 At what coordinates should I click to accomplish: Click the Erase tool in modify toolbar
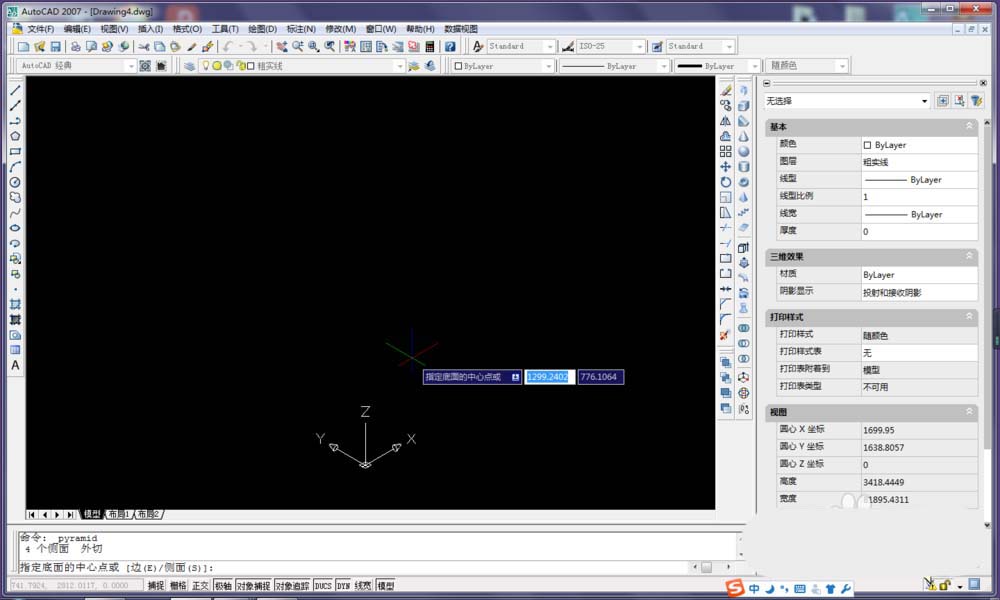(x=726, y=90)
